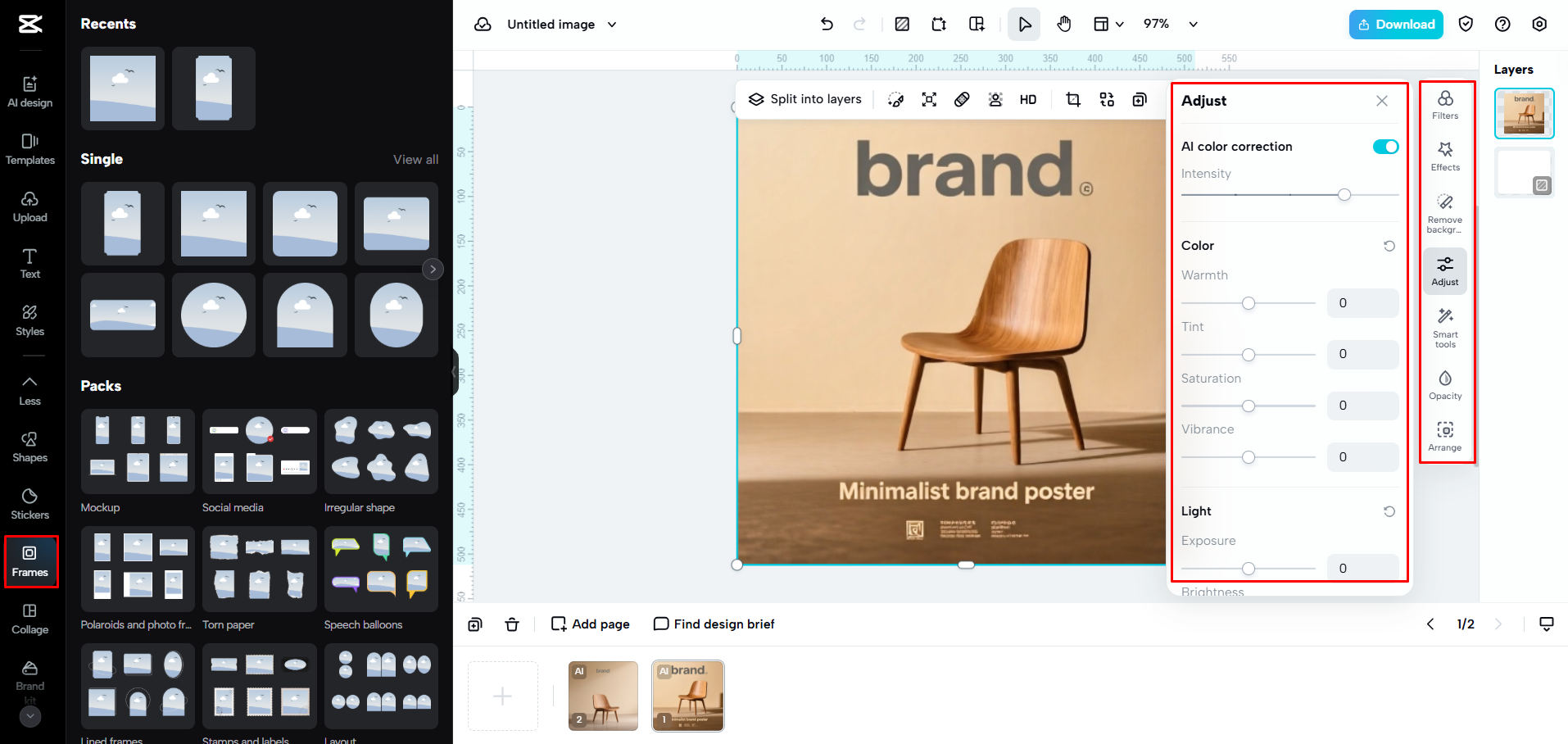
Task: Open the Opacity control
Action: [1445, 385]
